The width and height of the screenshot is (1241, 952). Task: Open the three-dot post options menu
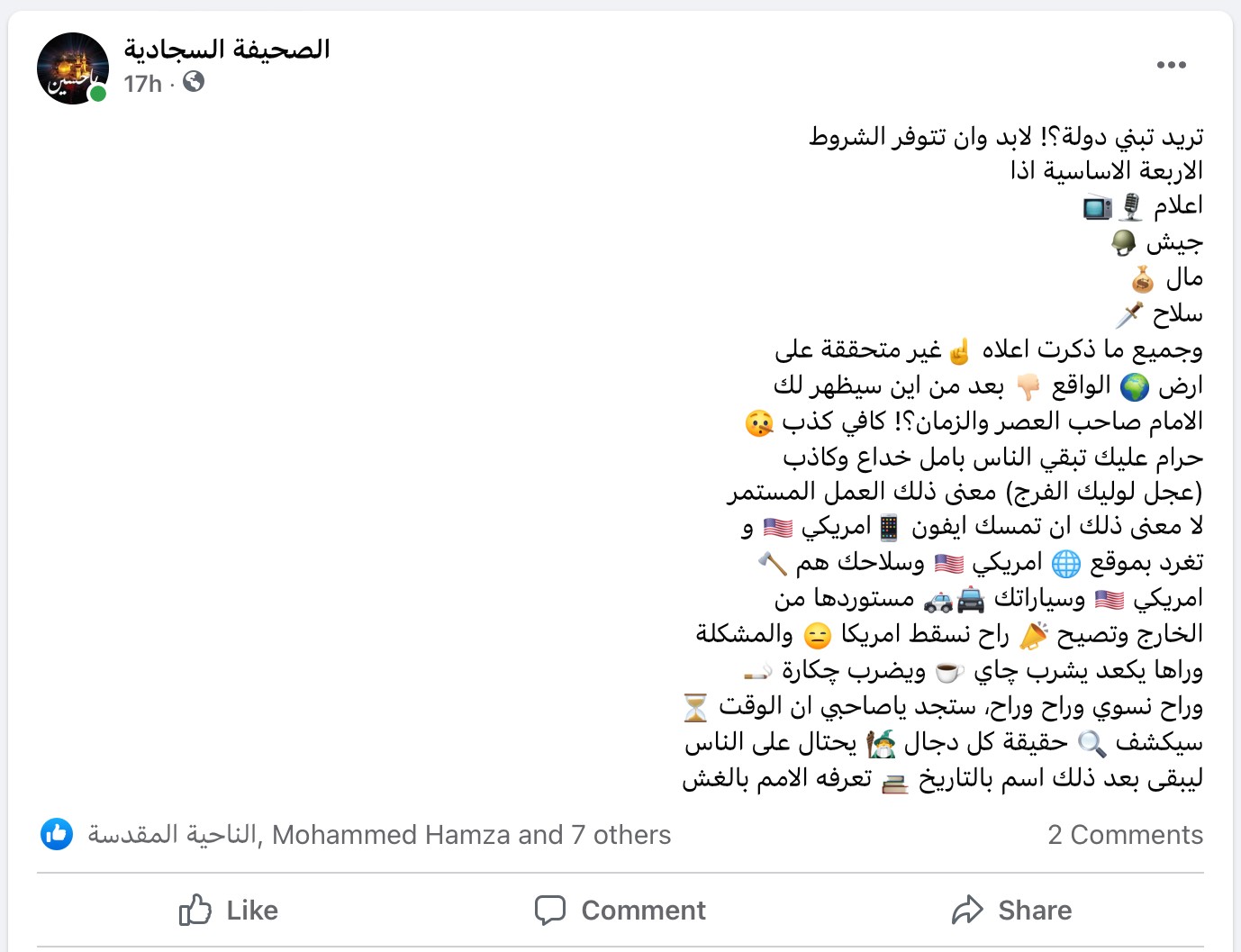pyautogui.click(x=1171, y=65)
